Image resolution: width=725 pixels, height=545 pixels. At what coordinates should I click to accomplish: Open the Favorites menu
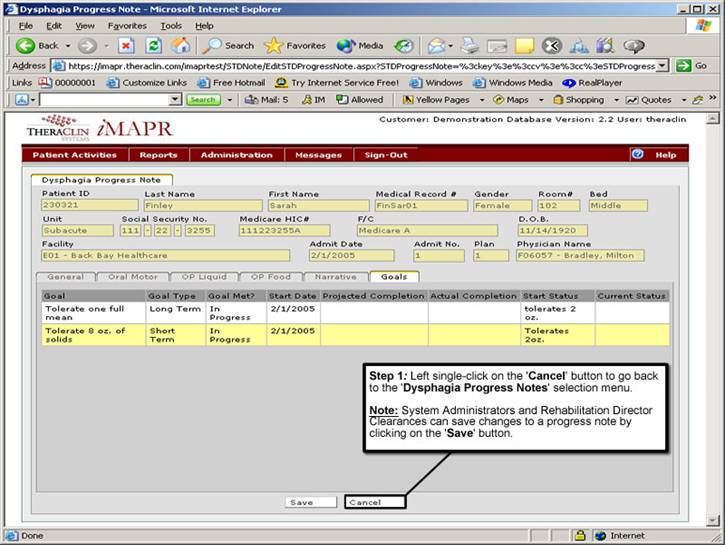(x=127, y=26)
